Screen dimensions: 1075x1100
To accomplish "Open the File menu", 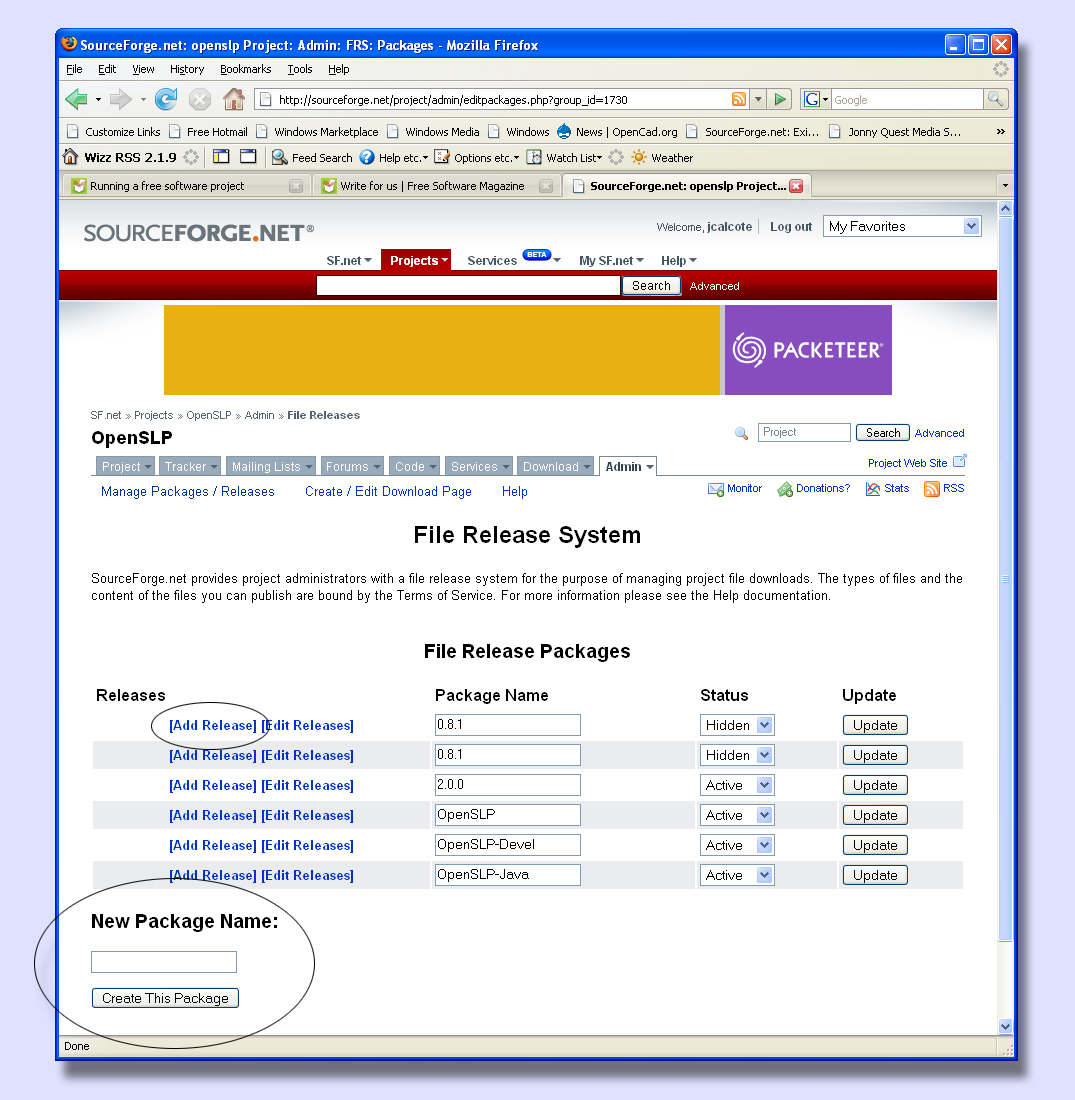I will (74, 69).
